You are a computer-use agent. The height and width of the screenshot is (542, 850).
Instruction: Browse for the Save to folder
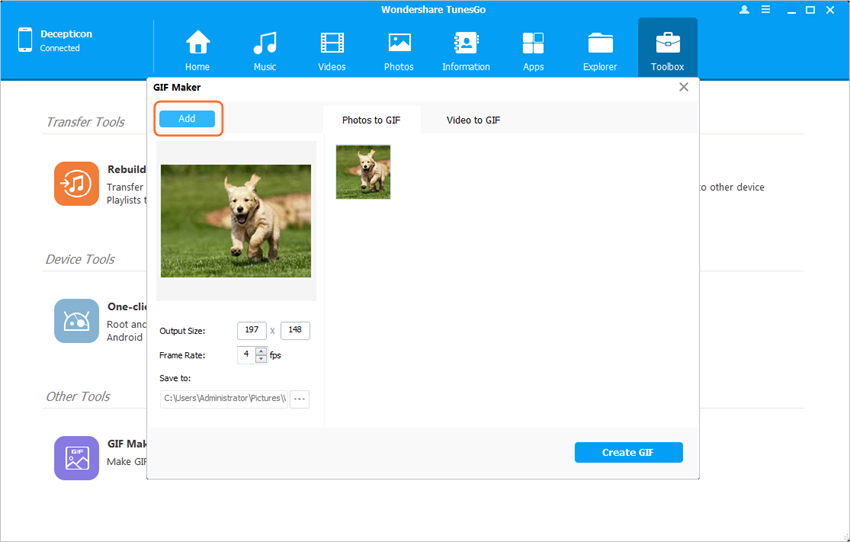point(300,399)
